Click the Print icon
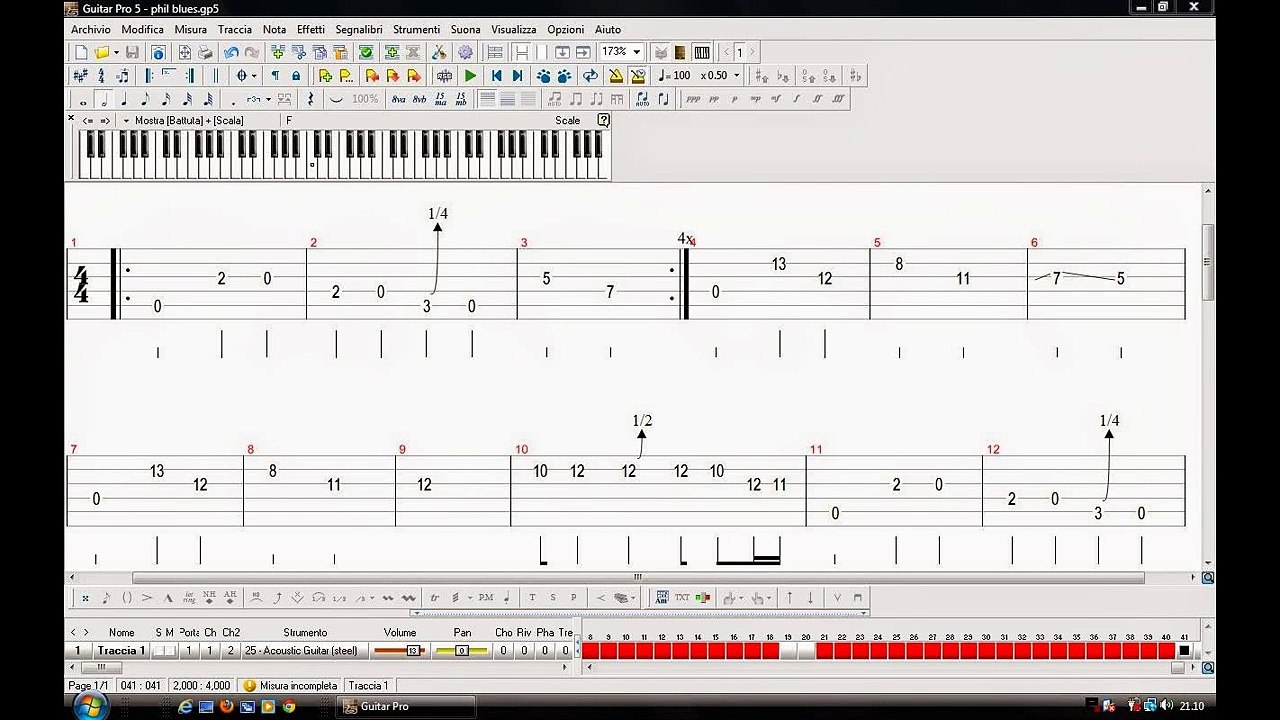This screenshot has height=720, width=1280. click(205, 52)
